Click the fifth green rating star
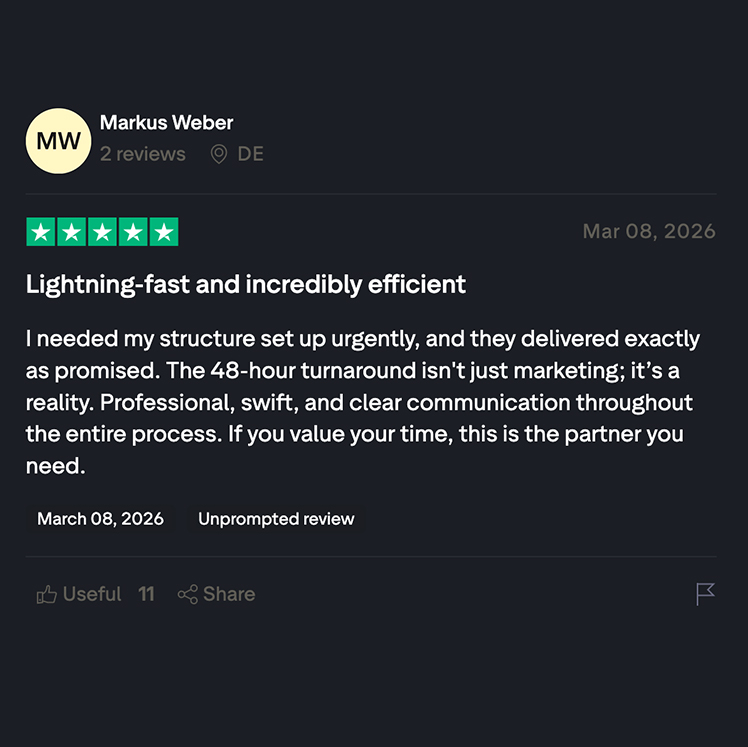 163,232
